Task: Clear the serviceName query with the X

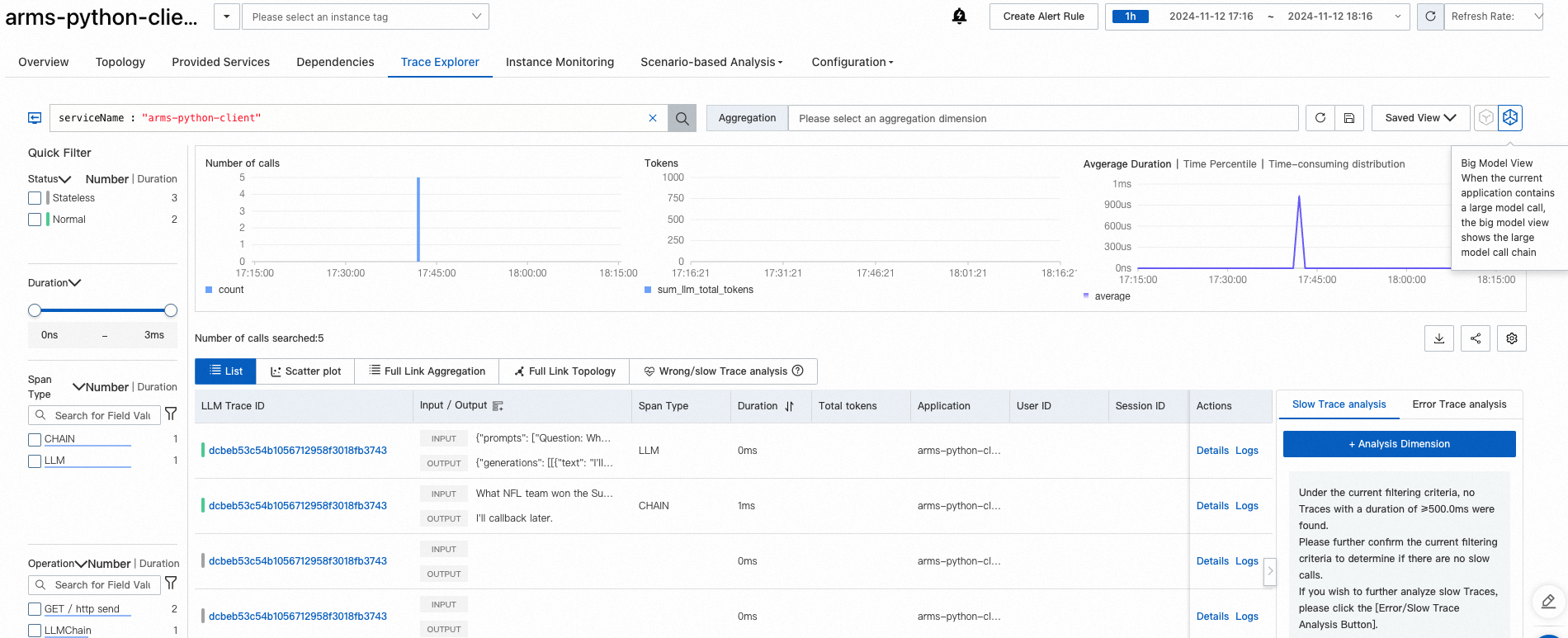Action: (653, 118)
